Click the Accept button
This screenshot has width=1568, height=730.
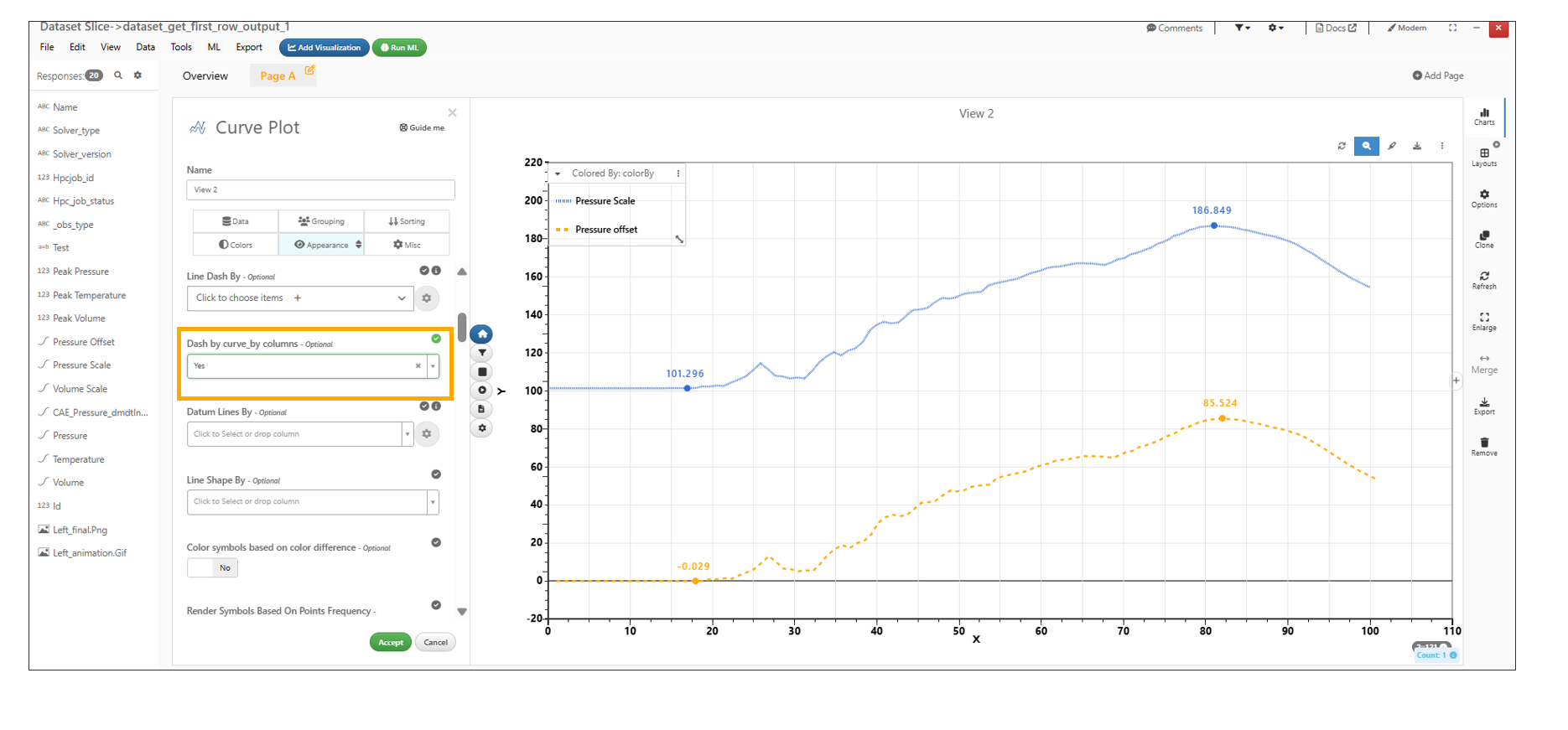(390, 643)
